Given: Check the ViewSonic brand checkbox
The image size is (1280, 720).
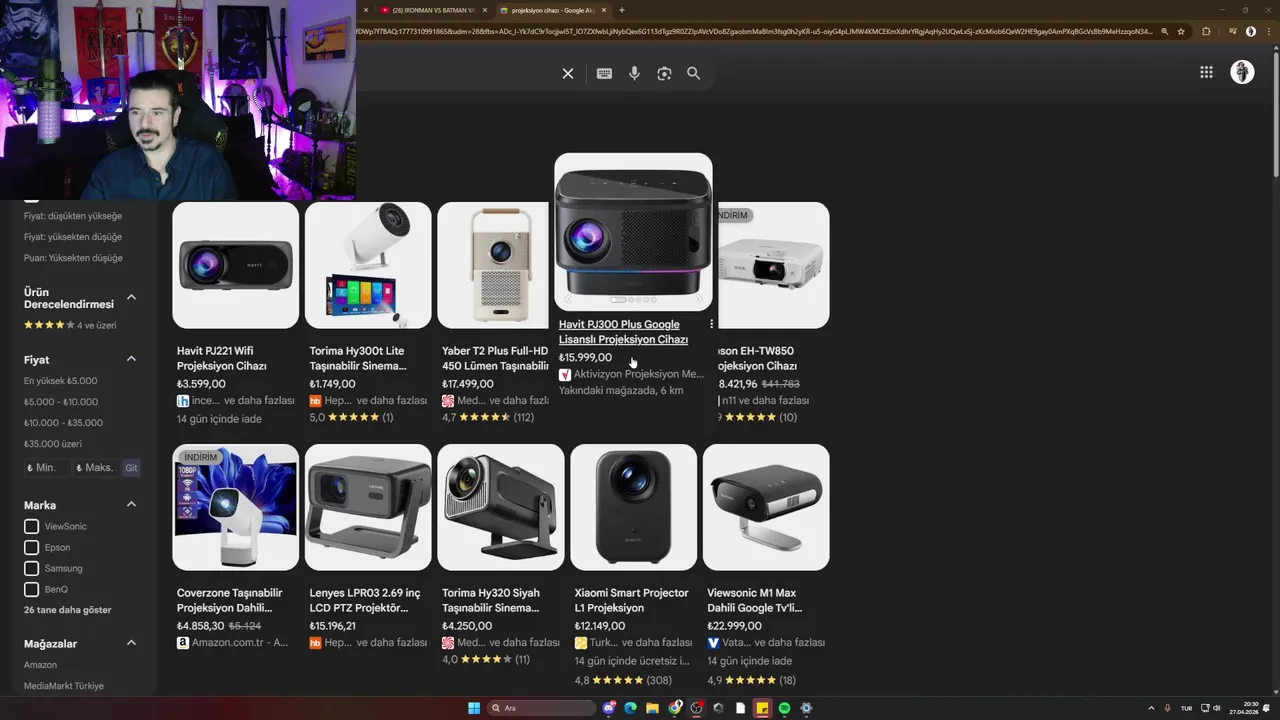Looking at the screenshot, I should pos(31,526).
